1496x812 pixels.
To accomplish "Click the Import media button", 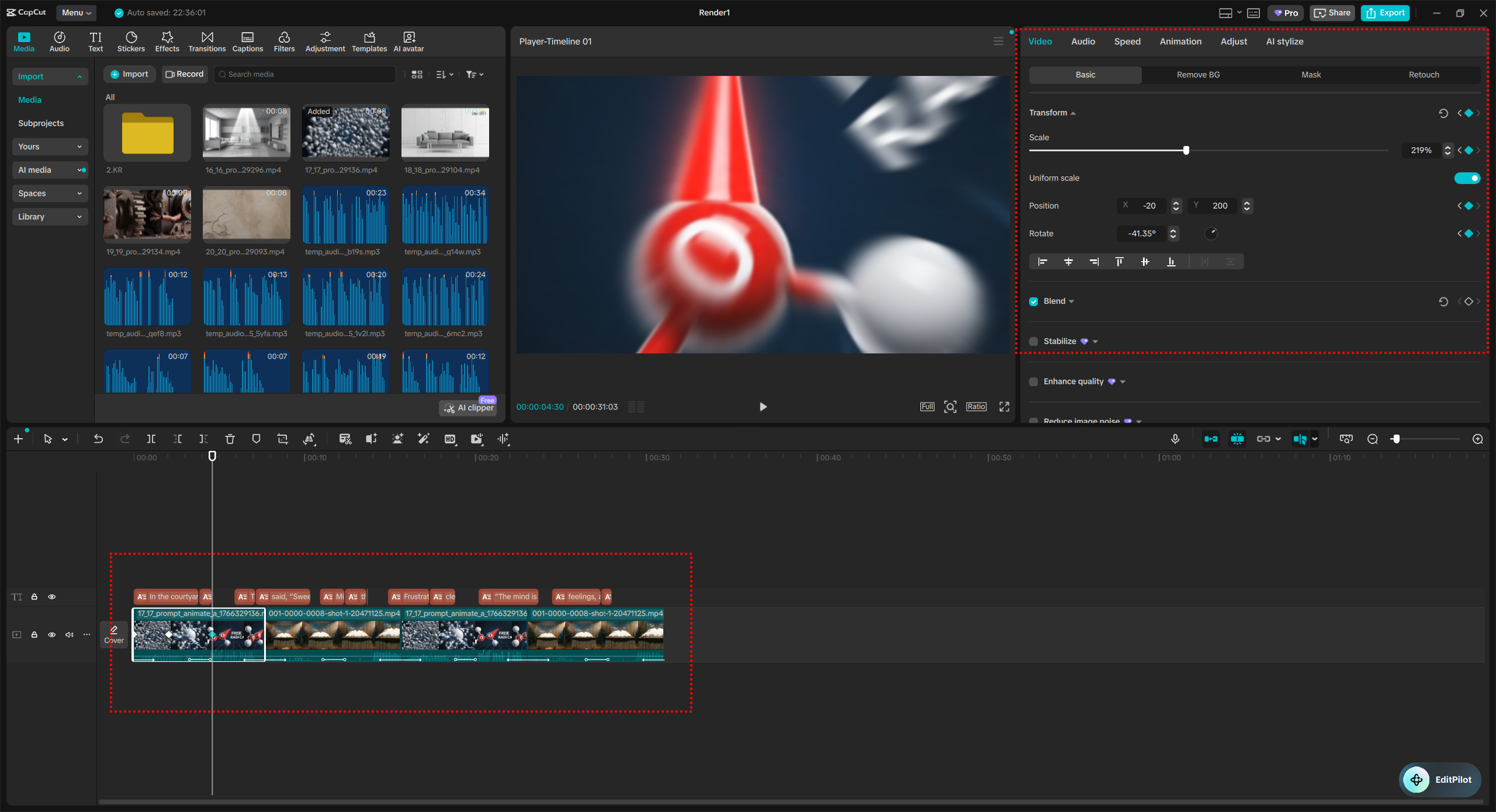I will click(129, 74).
